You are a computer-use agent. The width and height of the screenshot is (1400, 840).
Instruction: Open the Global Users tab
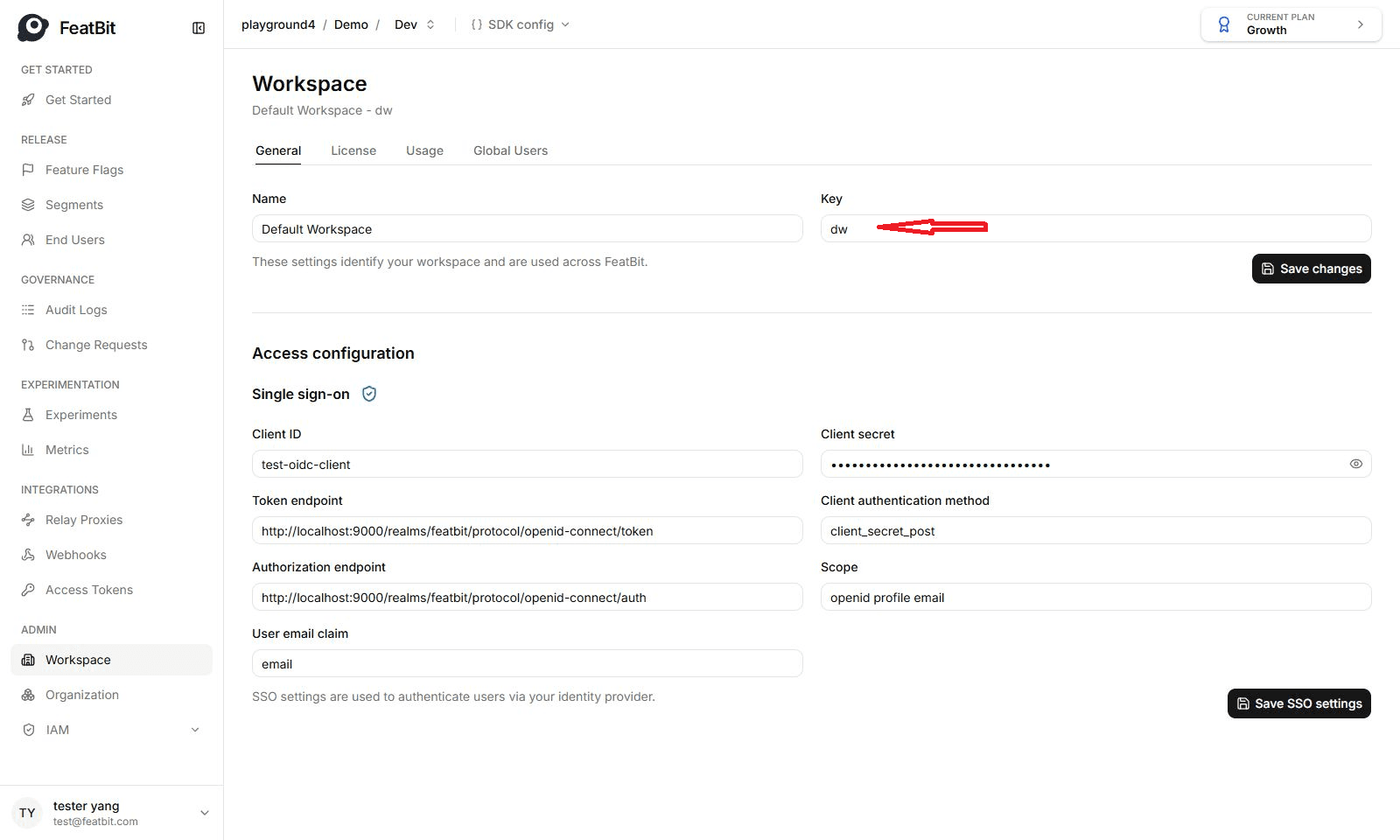510,150
